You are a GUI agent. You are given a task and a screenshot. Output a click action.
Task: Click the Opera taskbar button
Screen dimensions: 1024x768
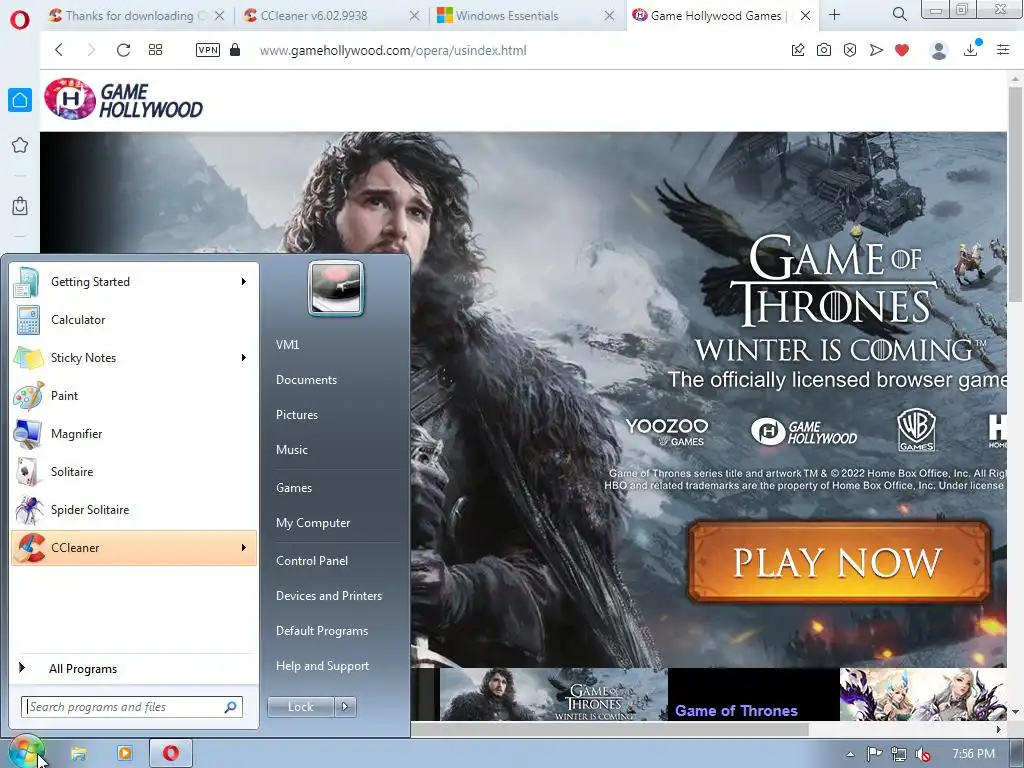tap(171, 754)
